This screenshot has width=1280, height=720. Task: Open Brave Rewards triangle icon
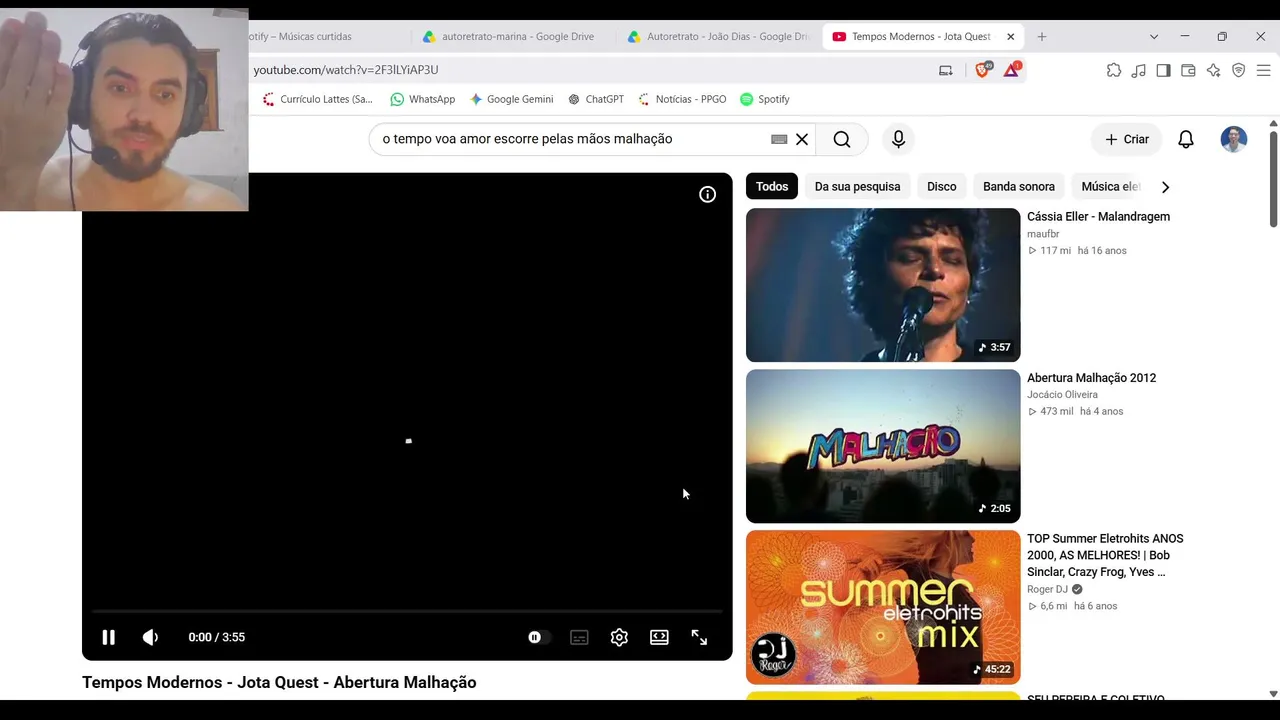click(x=1012, y=69)
